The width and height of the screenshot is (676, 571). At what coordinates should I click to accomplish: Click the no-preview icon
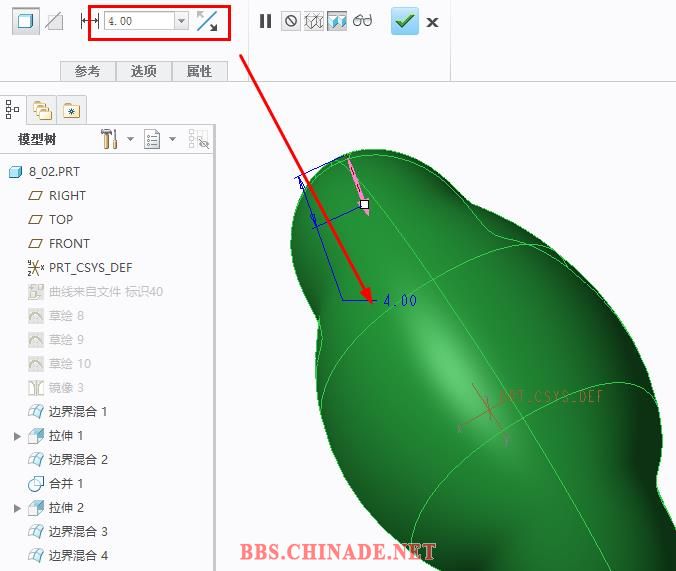(x=290, y=21)
